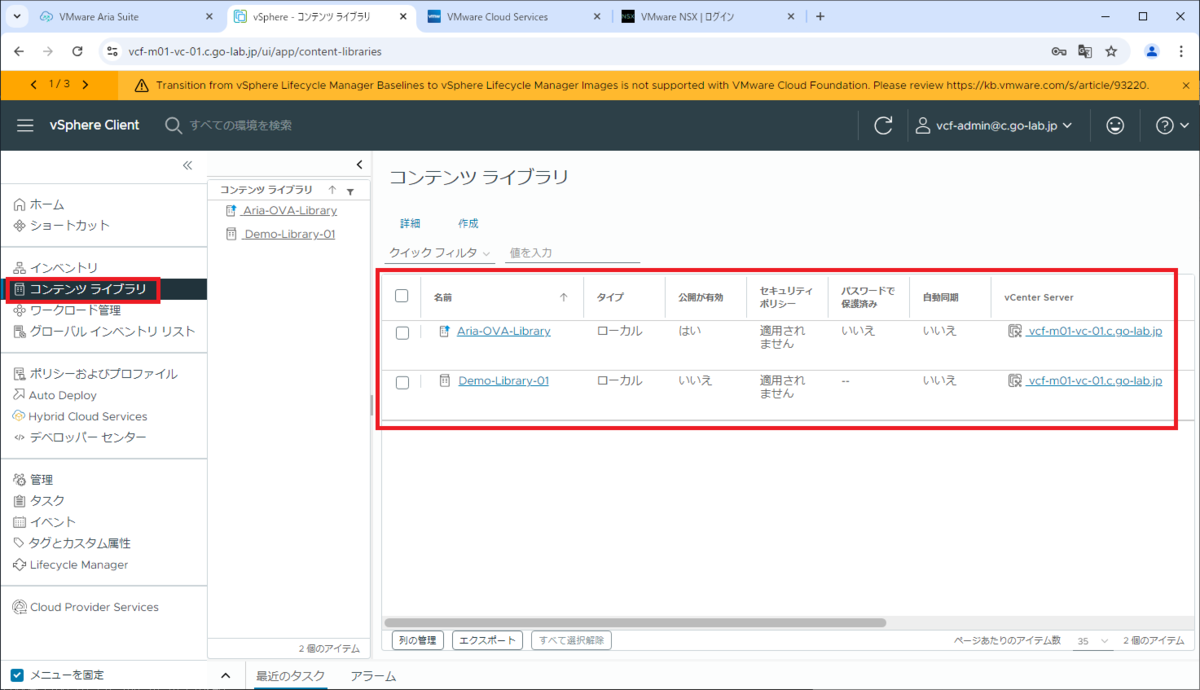Open インベントリ in the sidebar

[x=56, y=268]
